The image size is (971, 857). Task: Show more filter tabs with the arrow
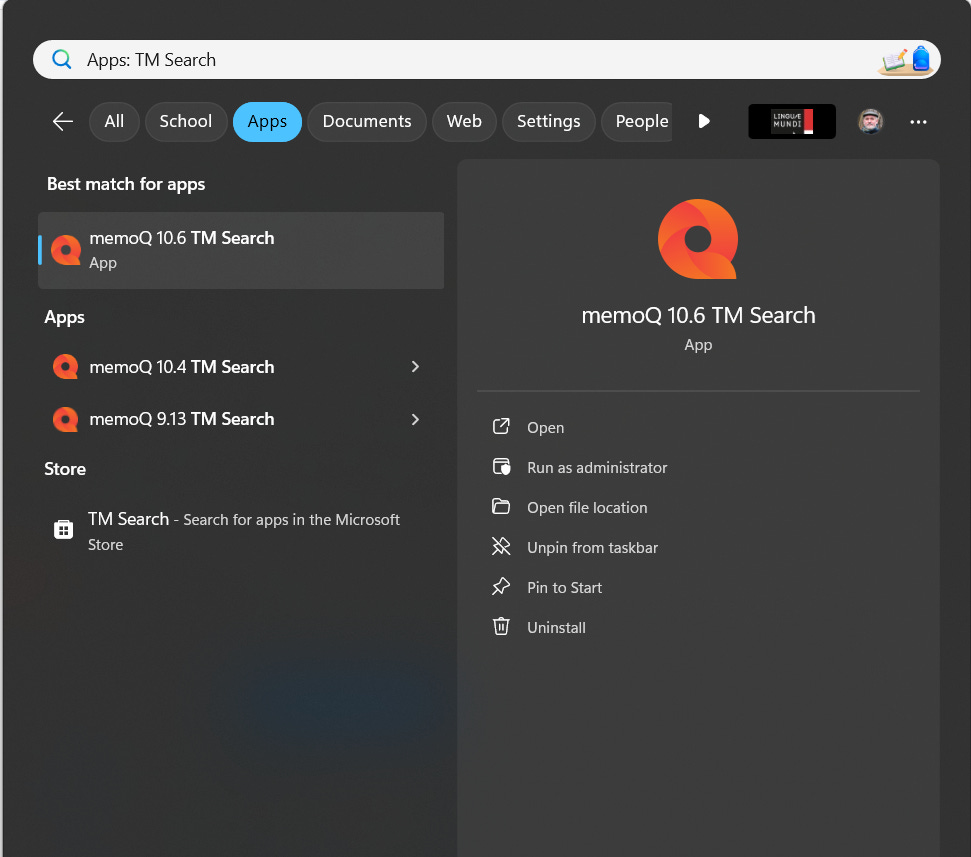coord(704,121)
